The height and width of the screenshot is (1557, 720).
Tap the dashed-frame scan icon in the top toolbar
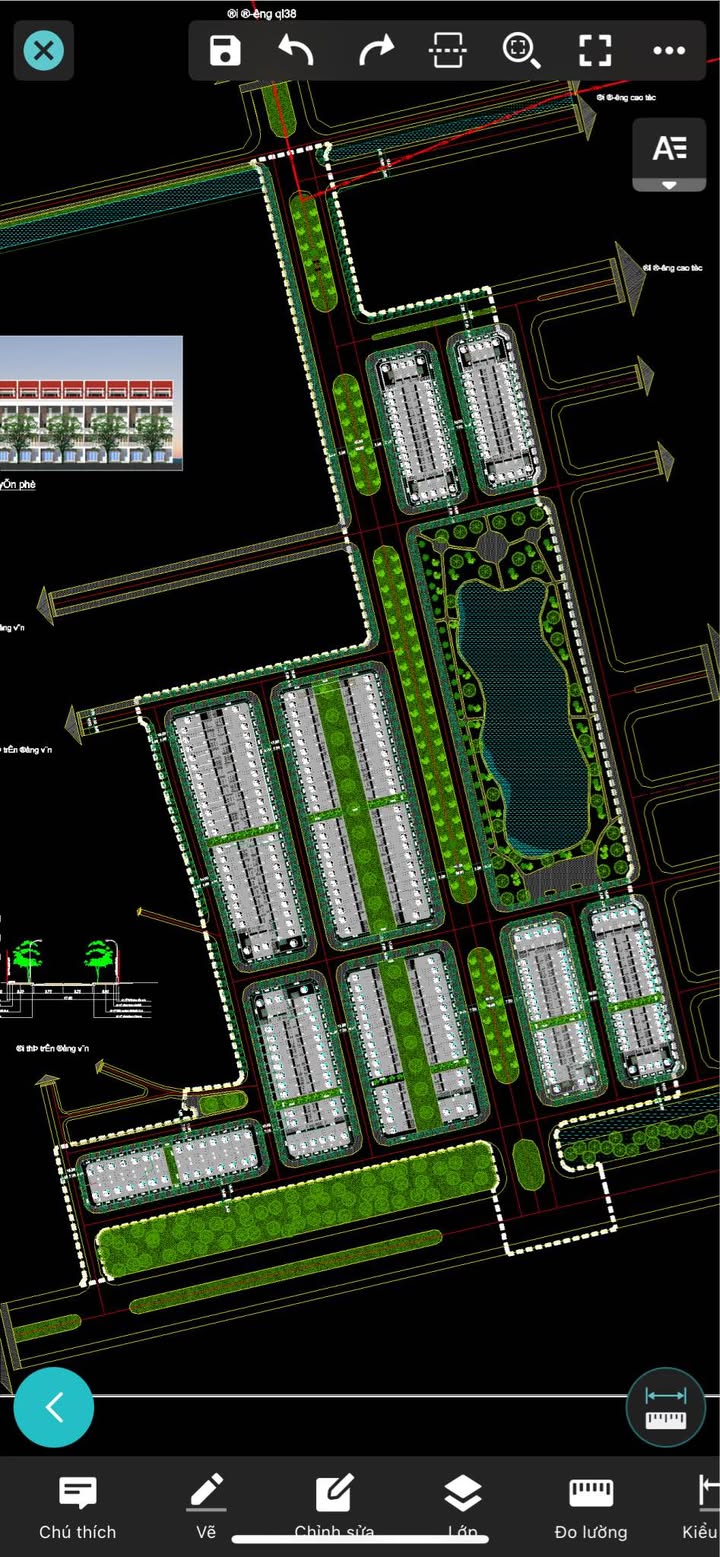447,50
